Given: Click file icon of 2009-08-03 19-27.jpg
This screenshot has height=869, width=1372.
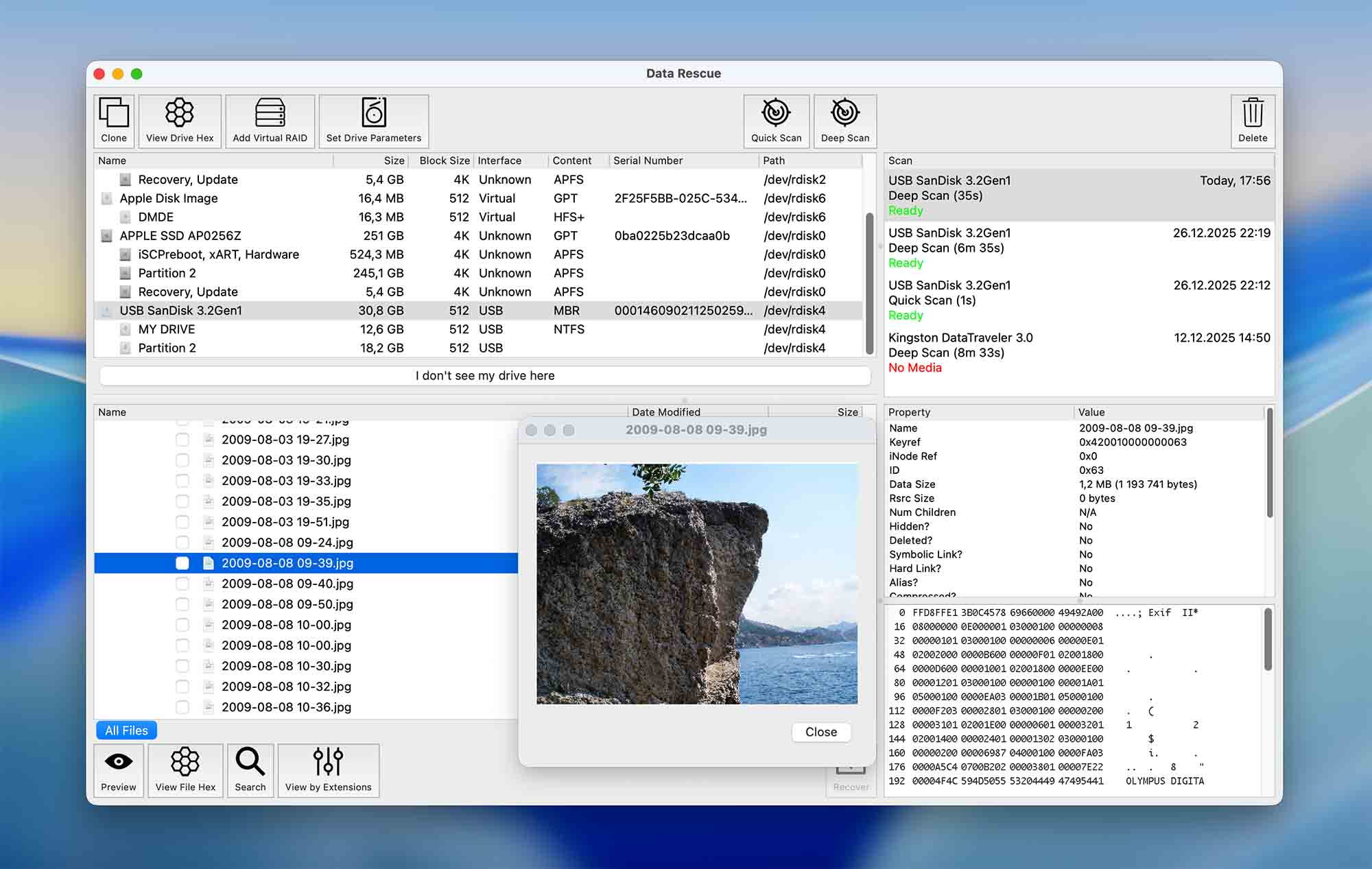Looking at the screenshot, I should click(209, 440).
